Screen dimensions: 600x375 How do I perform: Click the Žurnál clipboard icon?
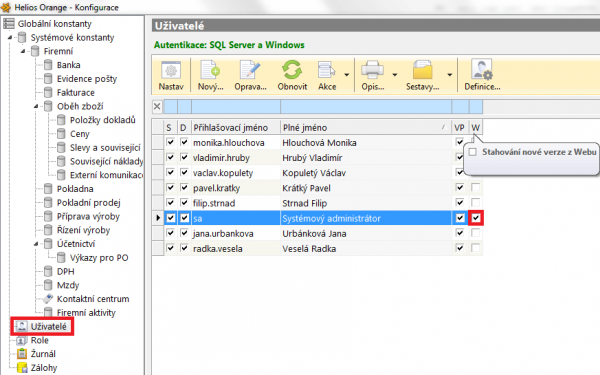click(22, 354)
